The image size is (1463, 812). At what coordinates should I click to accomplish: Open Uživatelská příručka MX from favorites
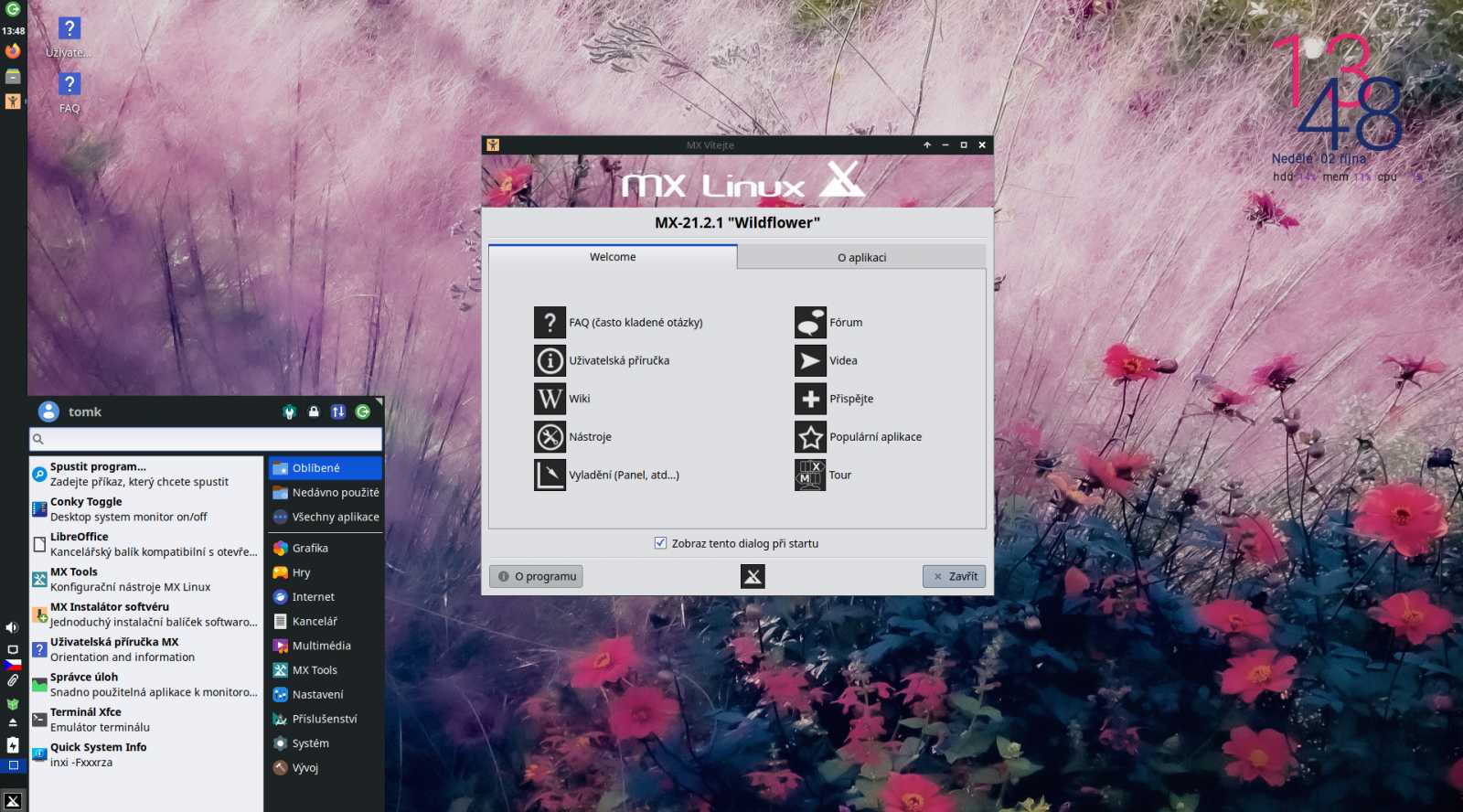[x=146, y=650]
